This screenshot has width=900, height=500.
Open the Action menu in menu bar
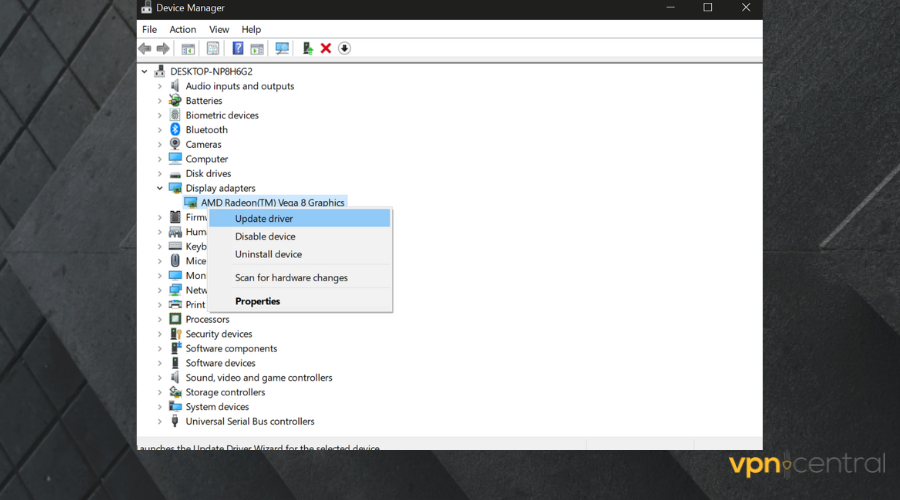pyautogui.click(x=182, y=30)
